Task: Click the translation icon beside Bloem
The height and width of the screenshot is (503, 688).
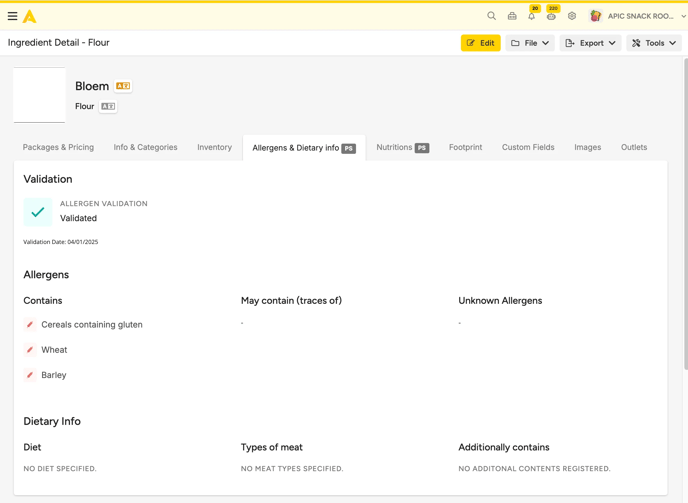Action: coord(123,86)
